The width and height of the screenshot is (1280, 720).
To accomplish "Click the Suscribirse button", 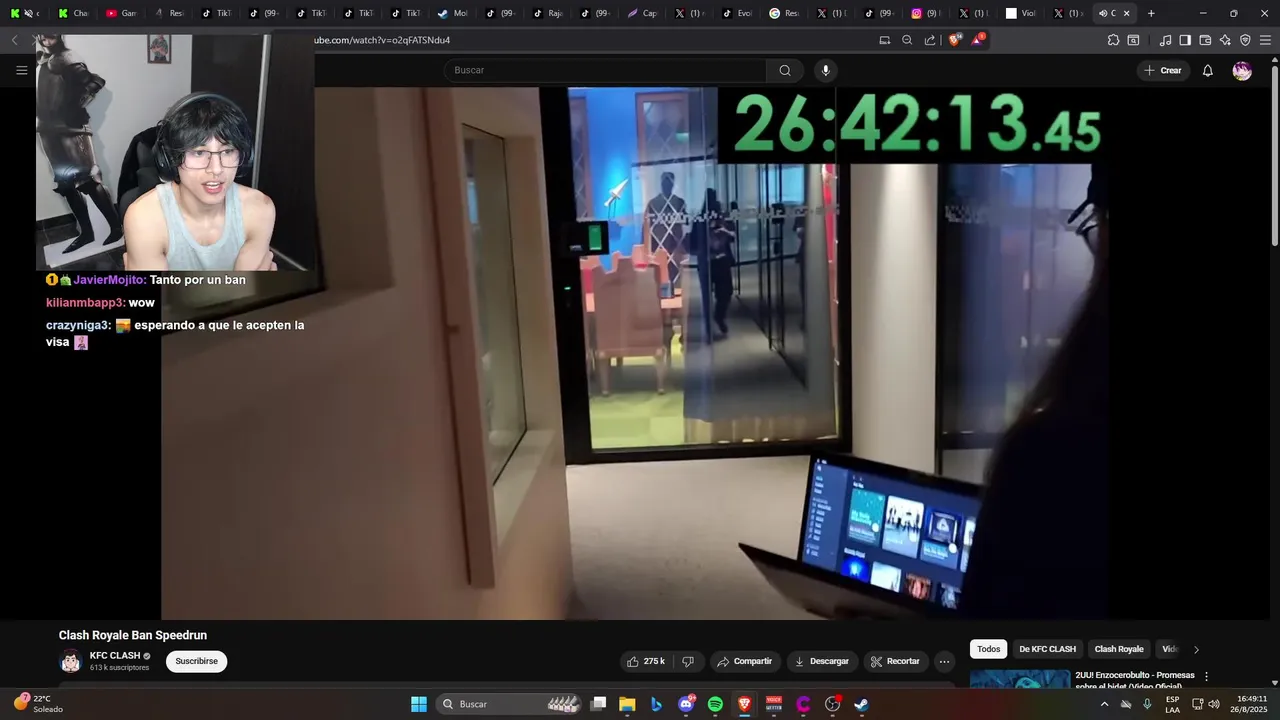I will point(196,661).
